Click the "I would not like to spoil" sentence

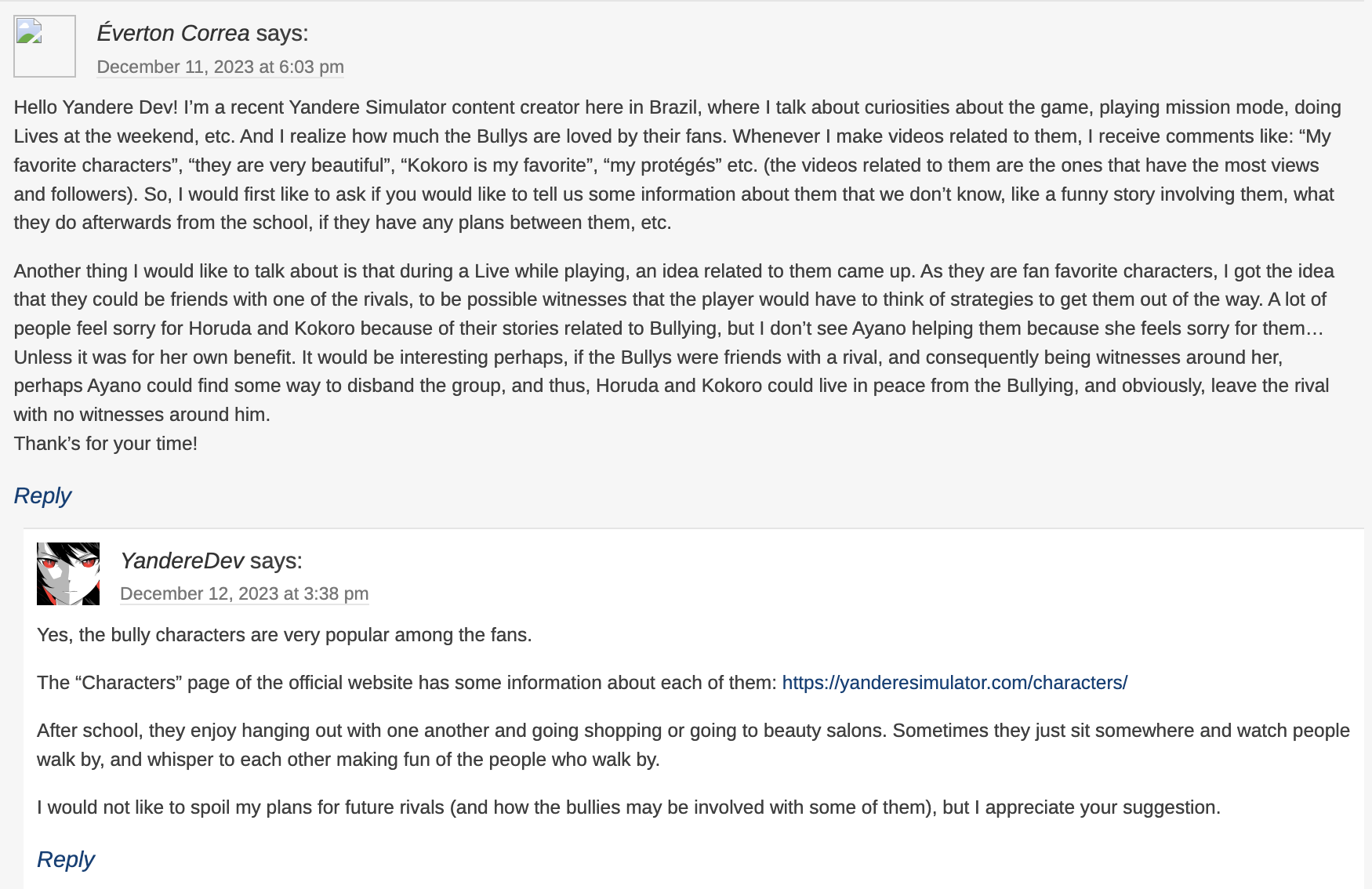(x=628, y=807)
